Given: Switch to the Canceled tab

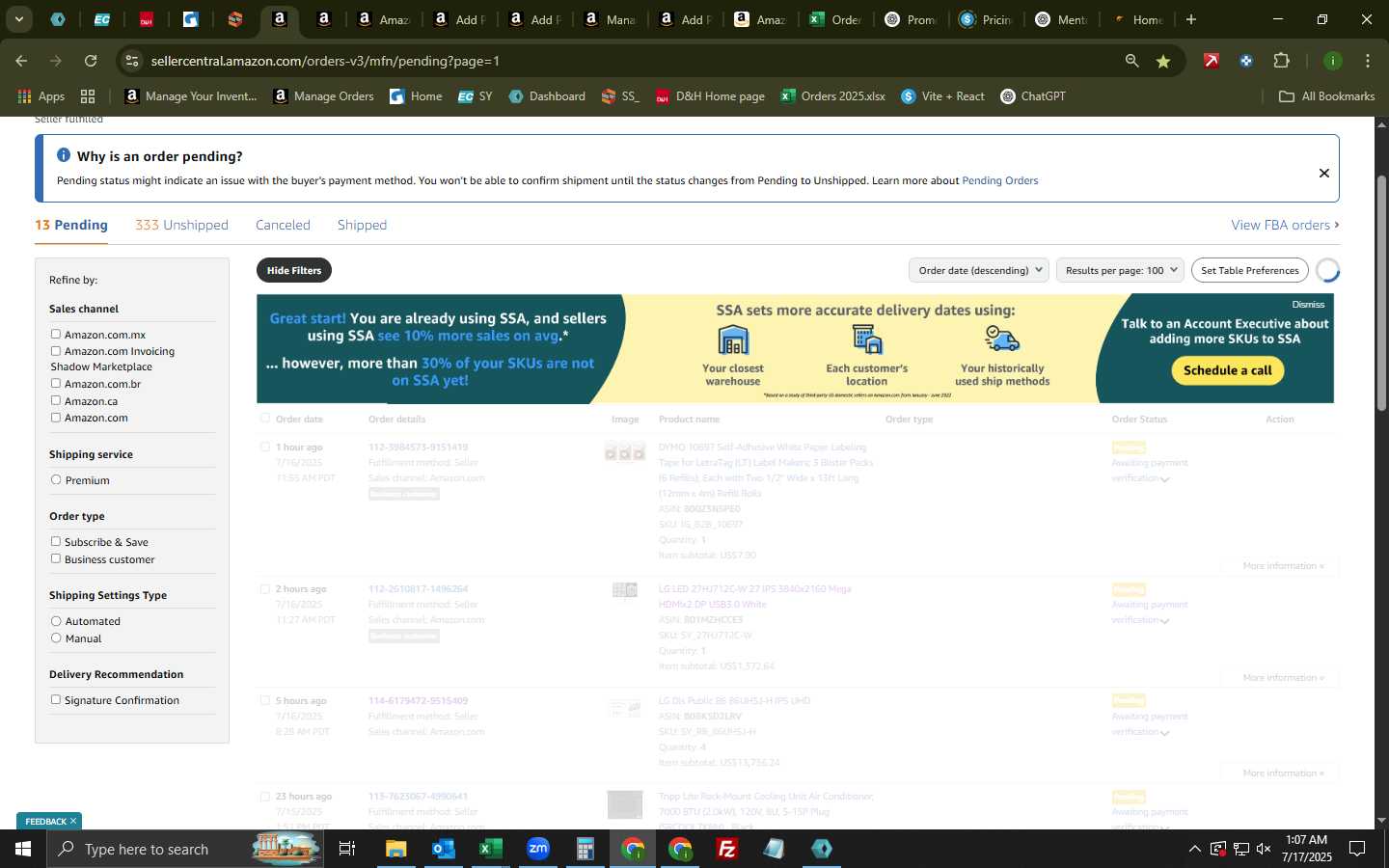Looking at the screenshot, I should (283, 225).
